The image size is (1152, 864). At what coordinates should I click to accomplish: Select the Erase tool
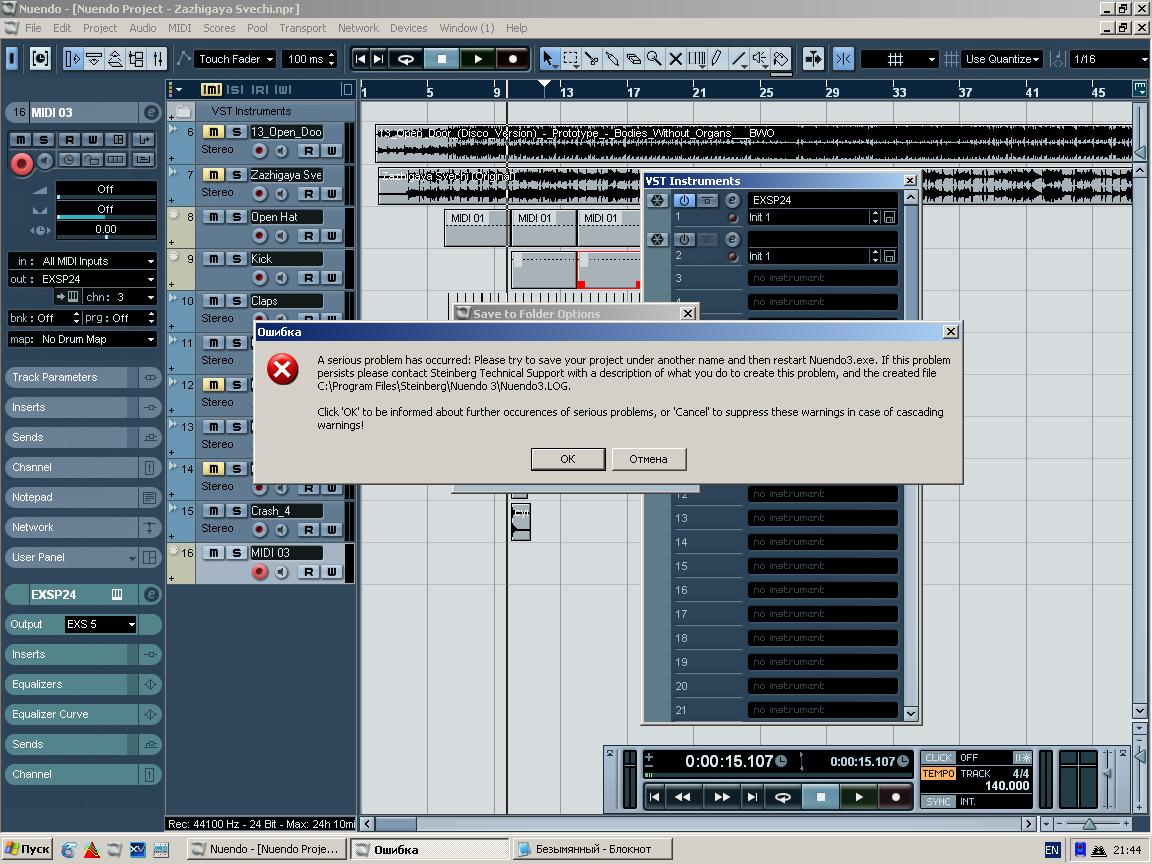point(633,59)
